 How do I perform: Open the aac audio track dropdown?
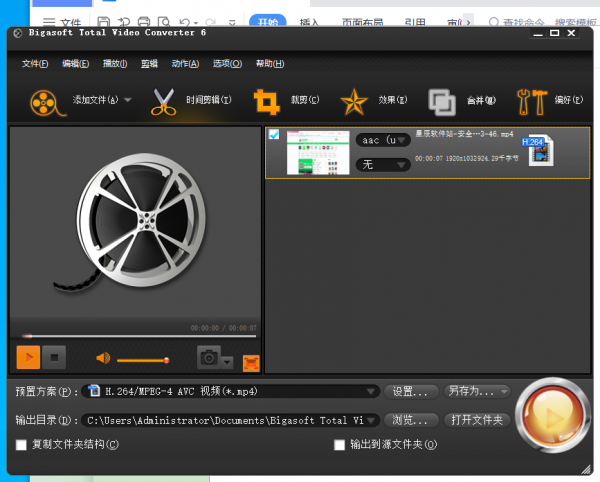click(383, 140)
